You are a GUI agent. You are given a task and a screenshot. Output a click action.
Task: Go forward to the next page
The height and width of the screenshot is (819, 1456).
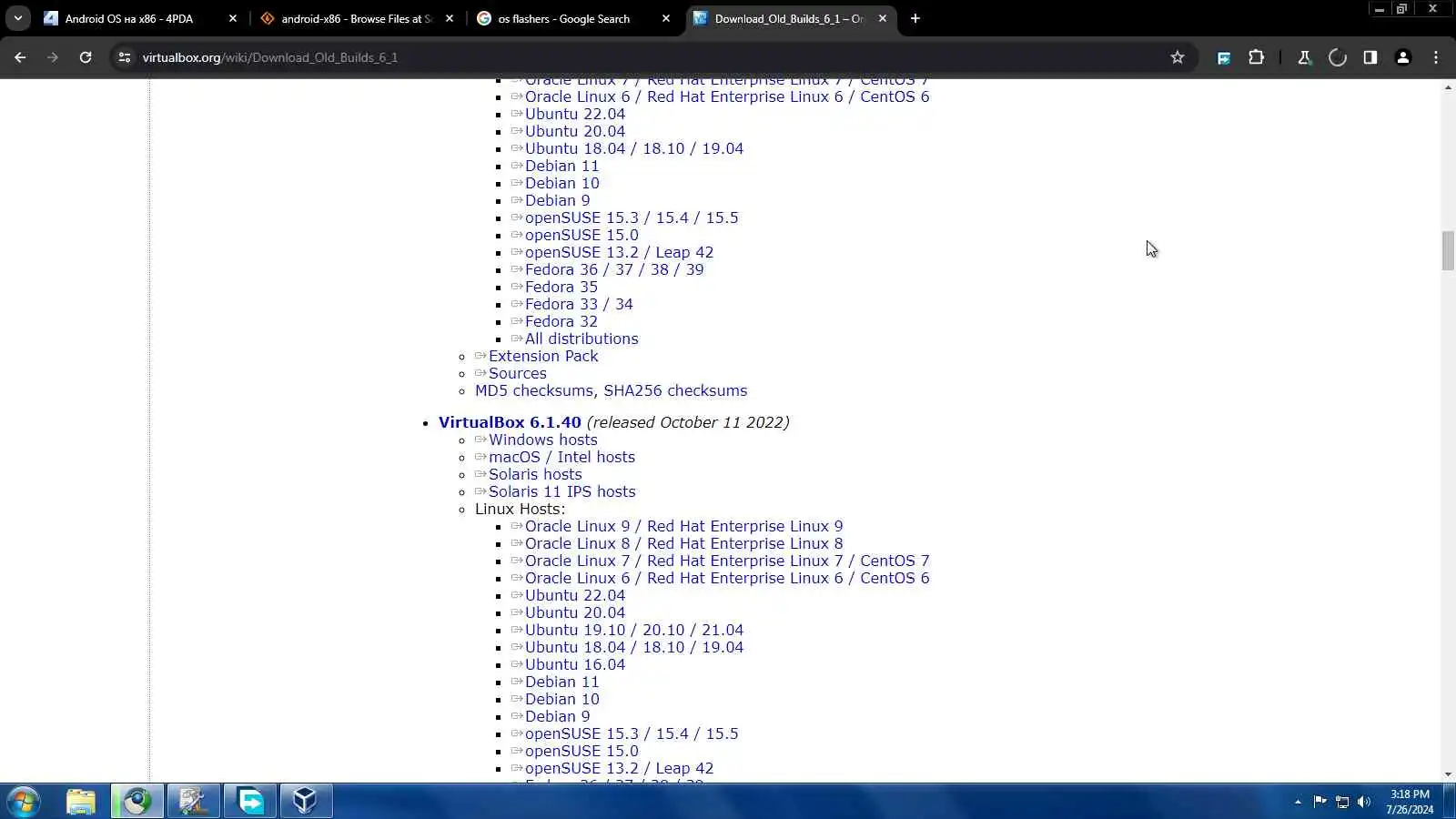53,57
